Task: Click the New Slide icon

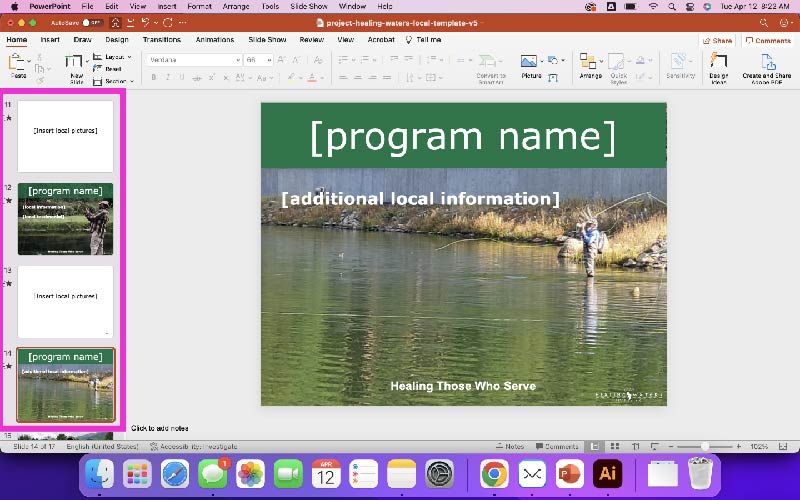Action: click(73, 62)
